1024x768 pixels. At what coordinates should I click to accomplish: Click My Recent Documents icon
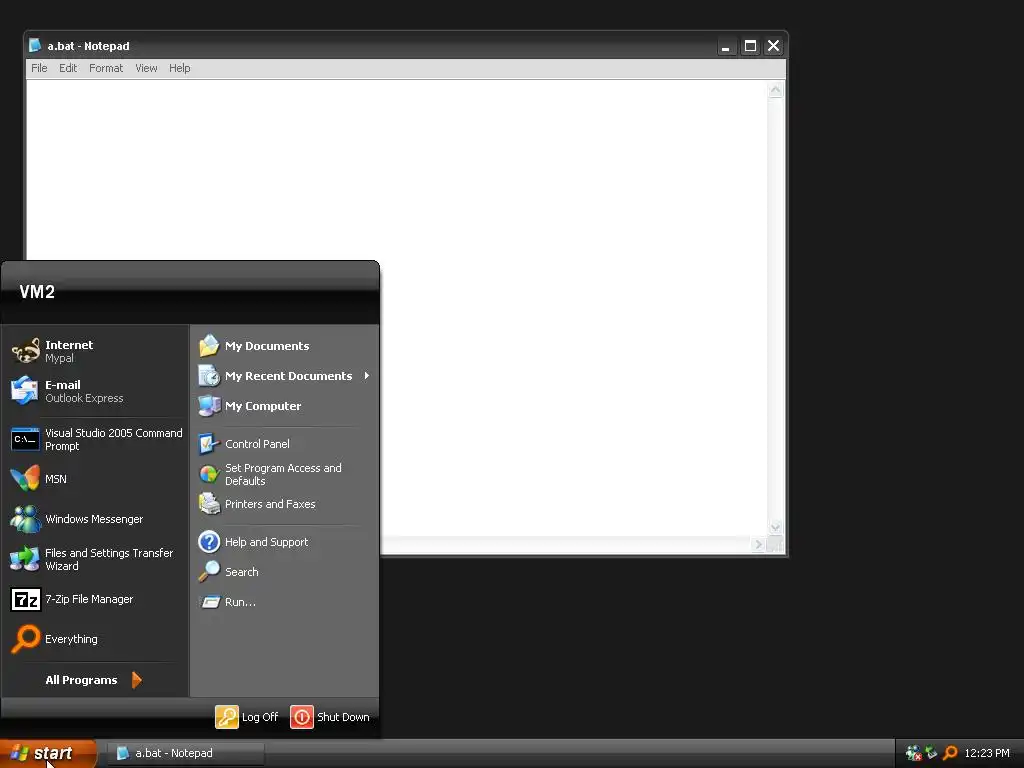(209, 376)
